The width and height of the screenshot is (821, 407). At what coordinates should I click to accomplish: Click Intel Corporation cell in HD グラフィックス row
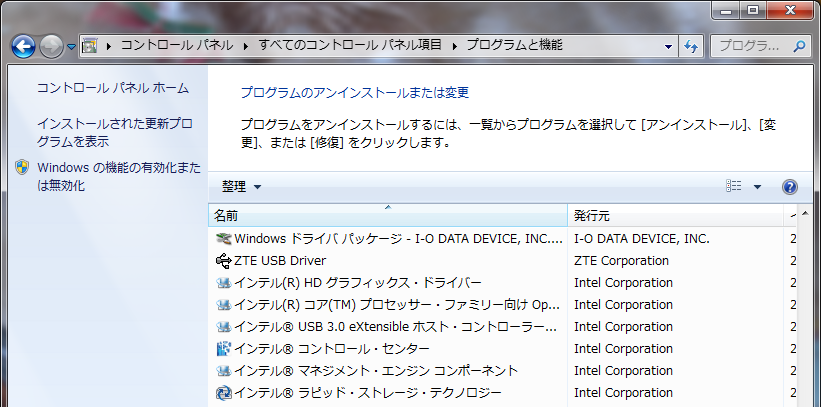pyautogui.click(x=623, y=283)
